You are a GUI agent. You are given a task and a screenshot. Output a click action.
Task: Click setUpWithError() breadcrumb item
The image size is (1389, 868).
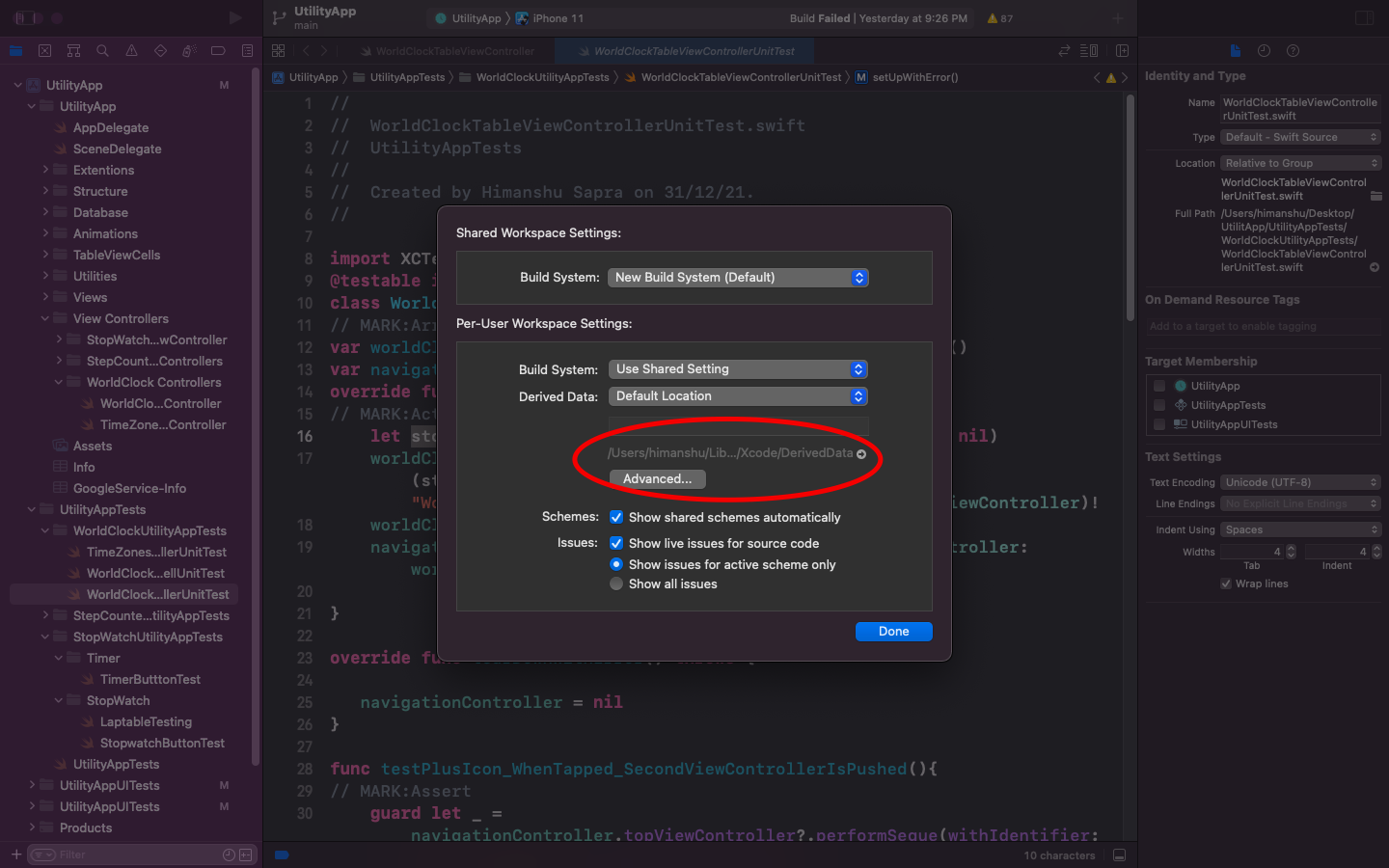coord(907,78)
